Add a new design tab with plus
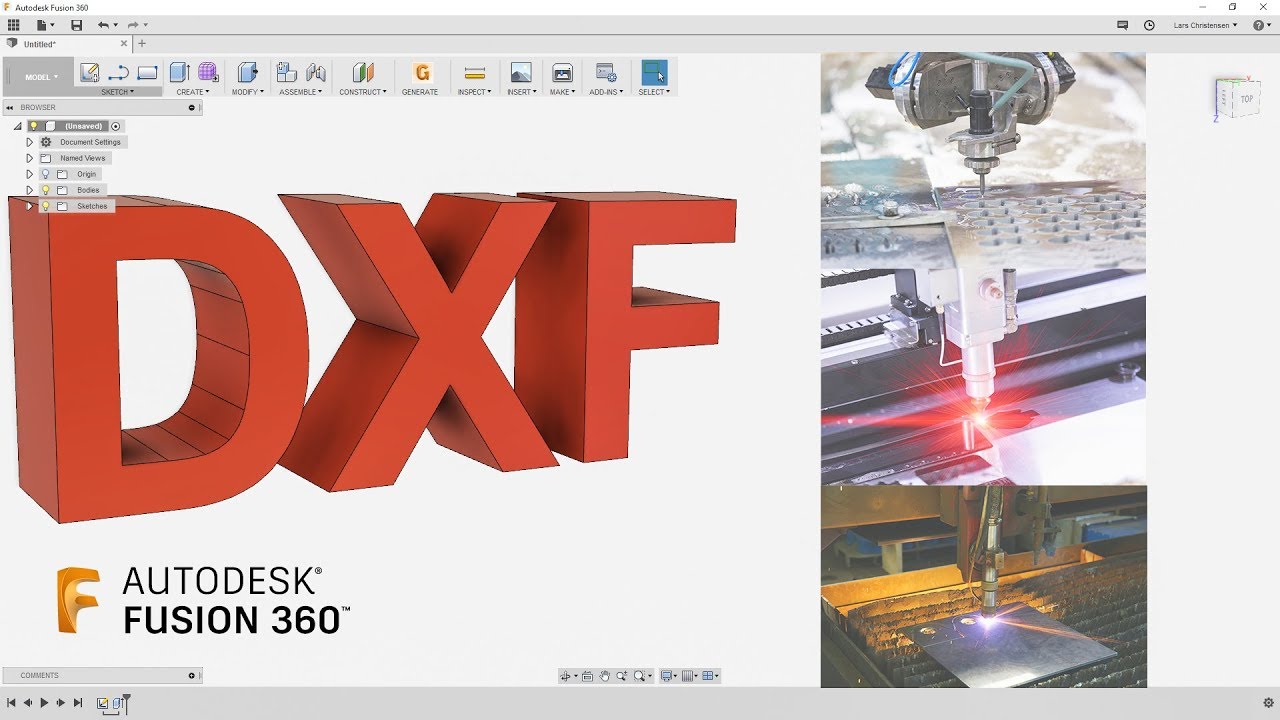 pos(142,44)
